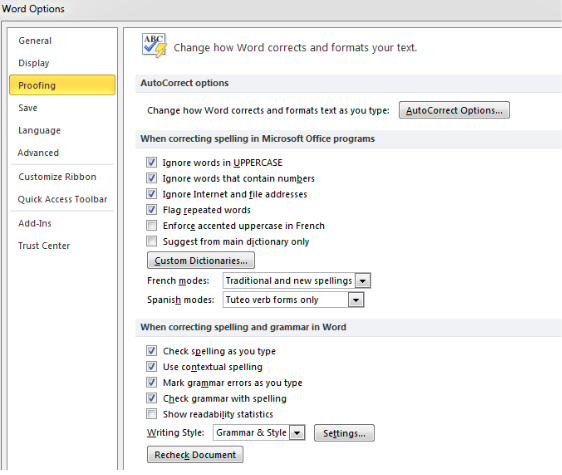This screenshot has height=475, width=562.
Task: Uncheck Flag repeated words option
Action: click(x=151, y=210)
